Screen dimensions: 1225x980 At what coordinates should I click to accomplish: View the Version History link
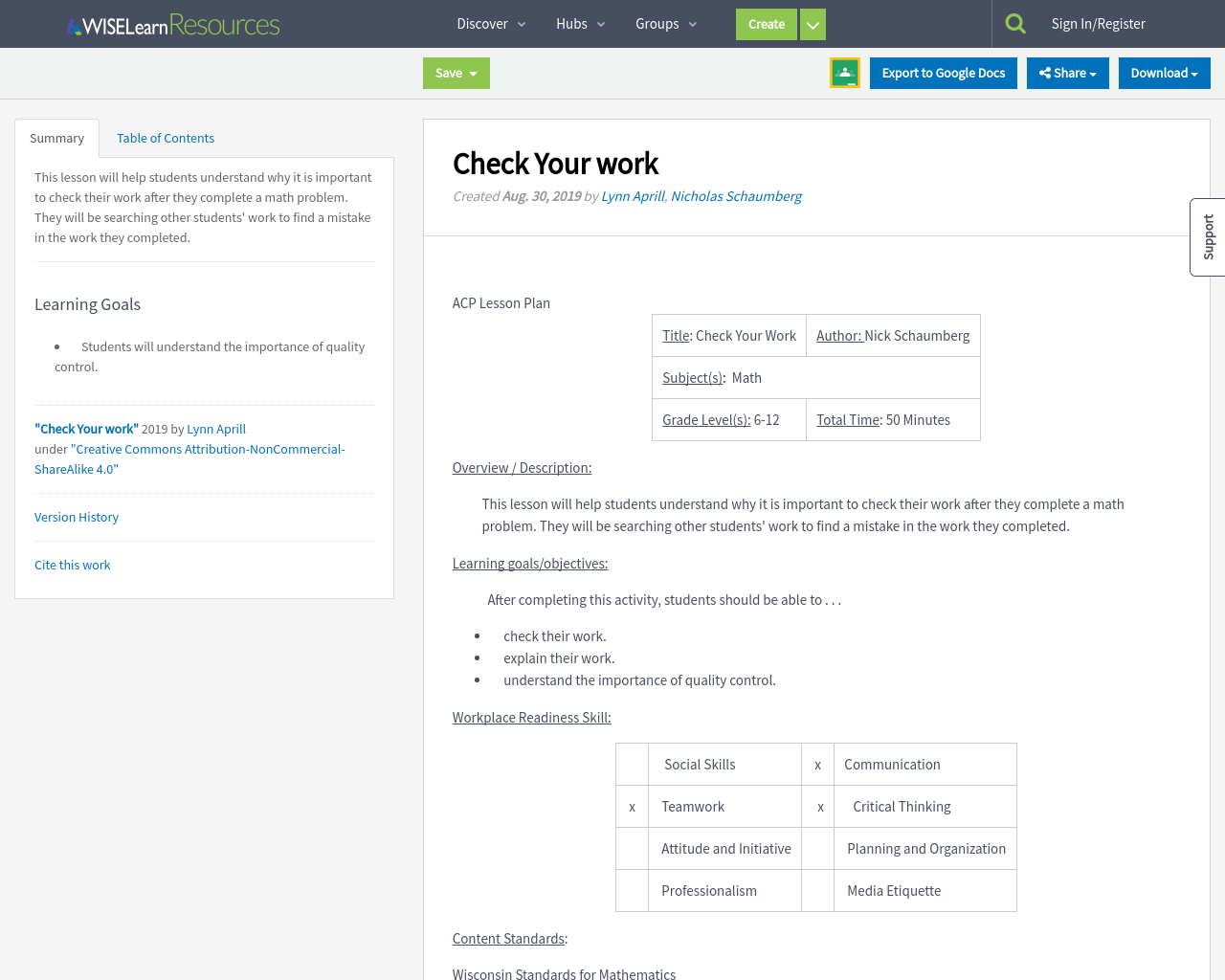pos(76,517)
